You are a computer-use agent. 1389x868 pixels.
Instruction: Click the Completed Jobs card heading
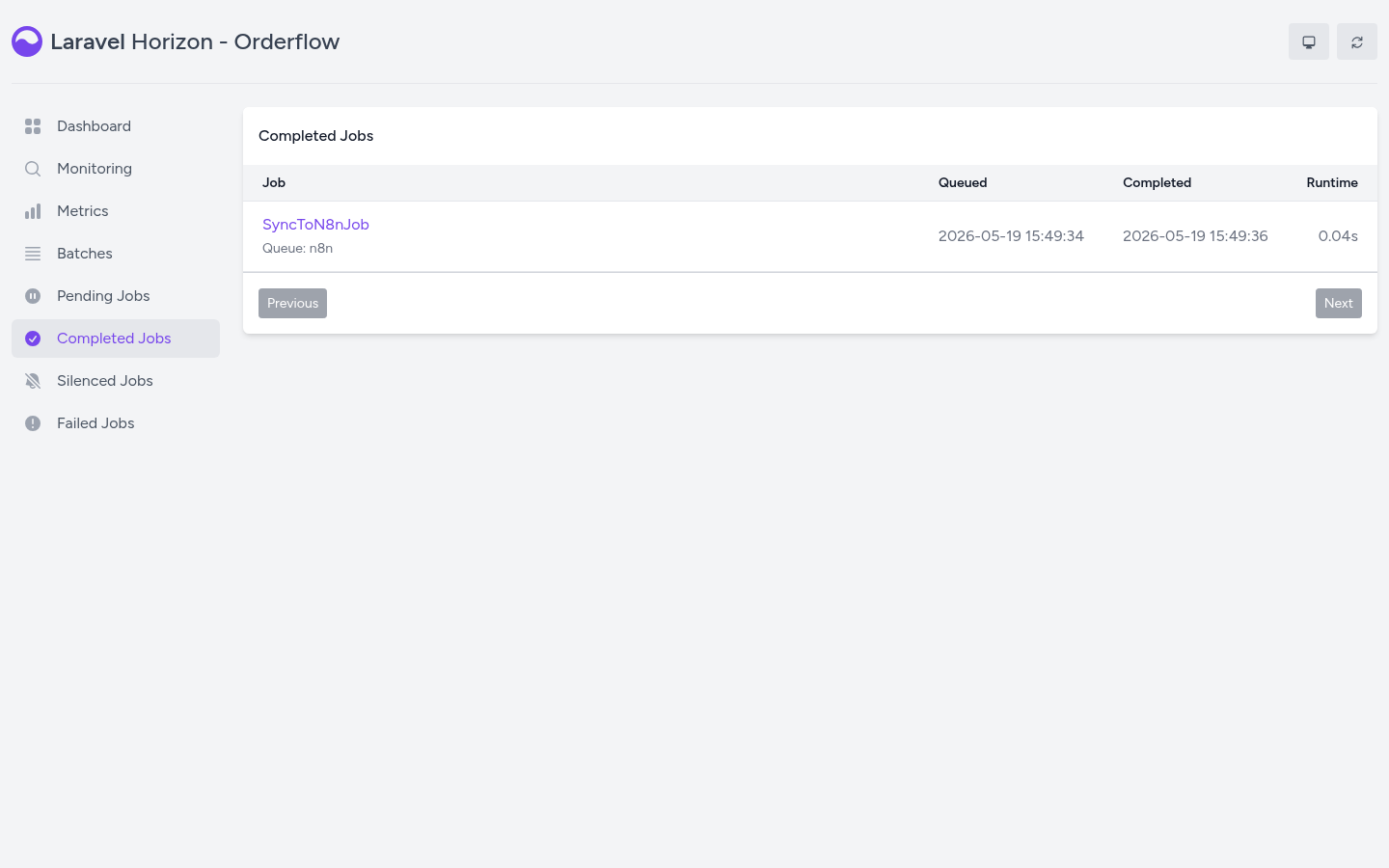pos(315,136)
